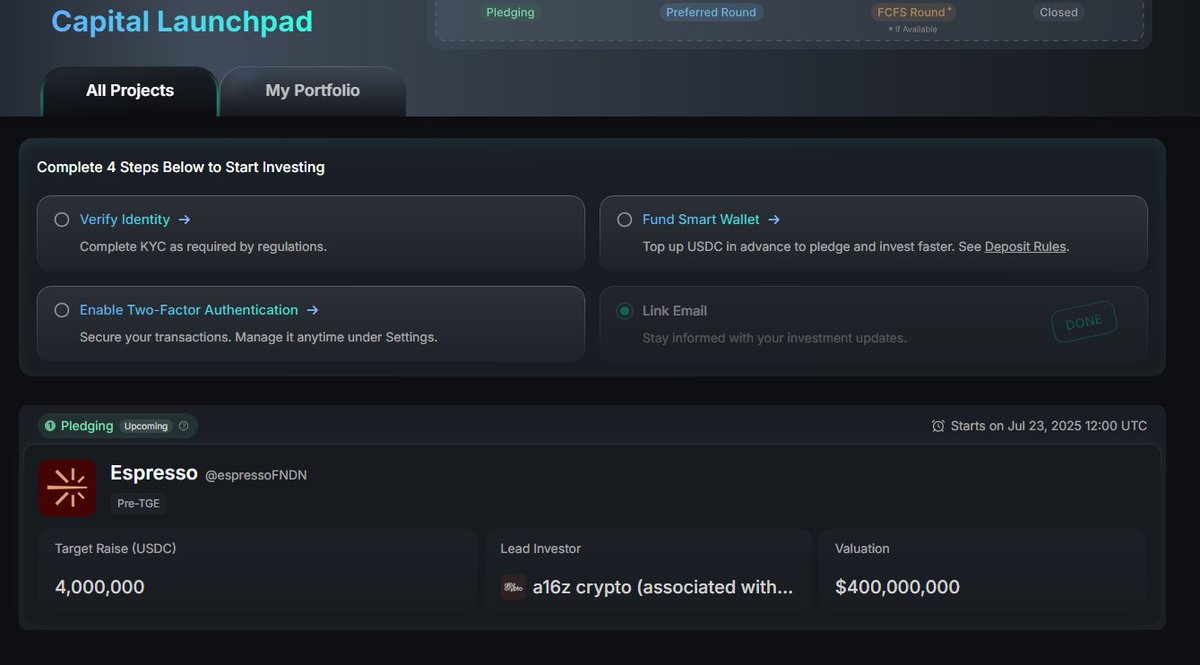Screen dimensions: 1200x665
Task: Click the alarm clock icon near start date
Action: point(938,426)
